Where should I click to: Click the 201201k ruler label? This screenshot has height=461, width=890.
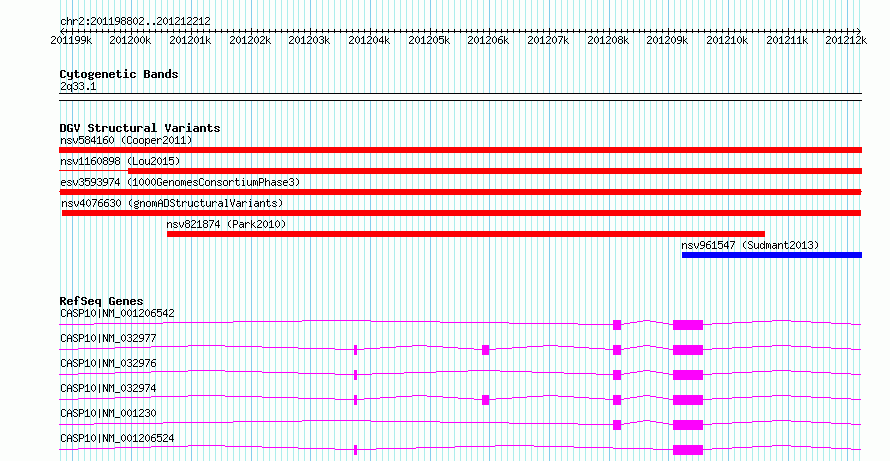(x=191, y=40)
